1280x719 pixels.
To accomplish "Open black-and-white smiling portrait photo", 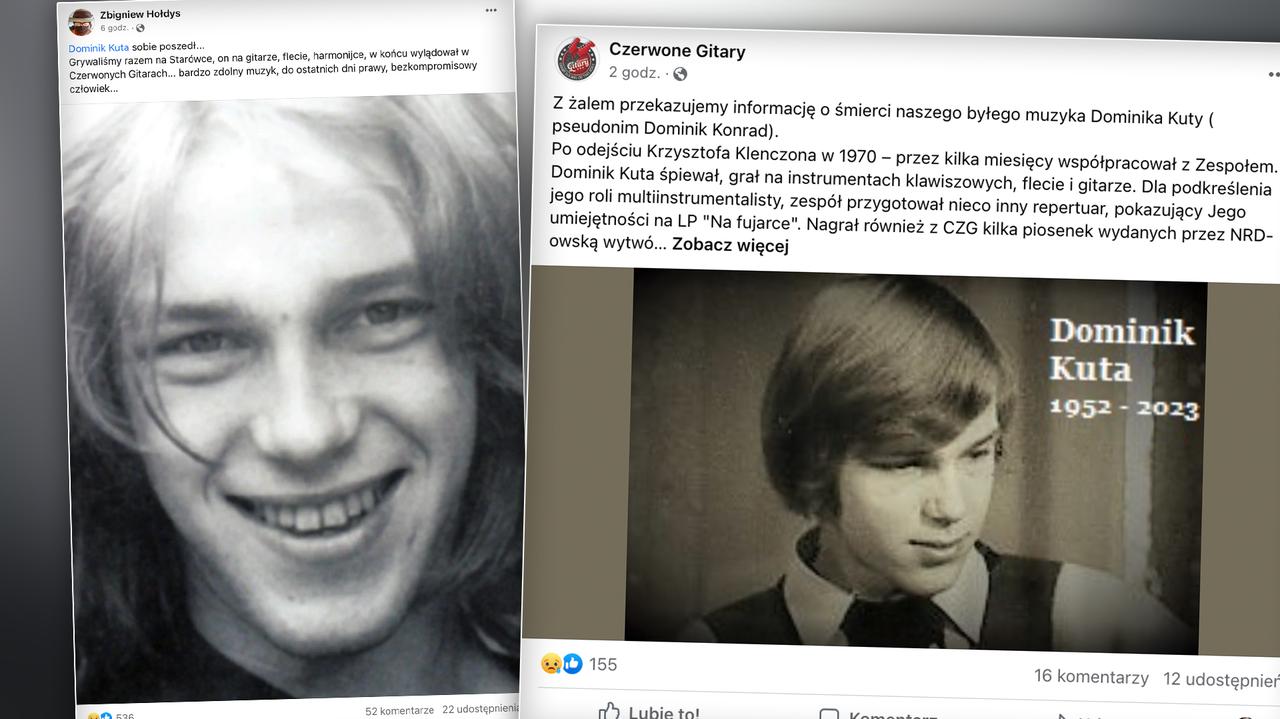I will (x=292, y=398).
